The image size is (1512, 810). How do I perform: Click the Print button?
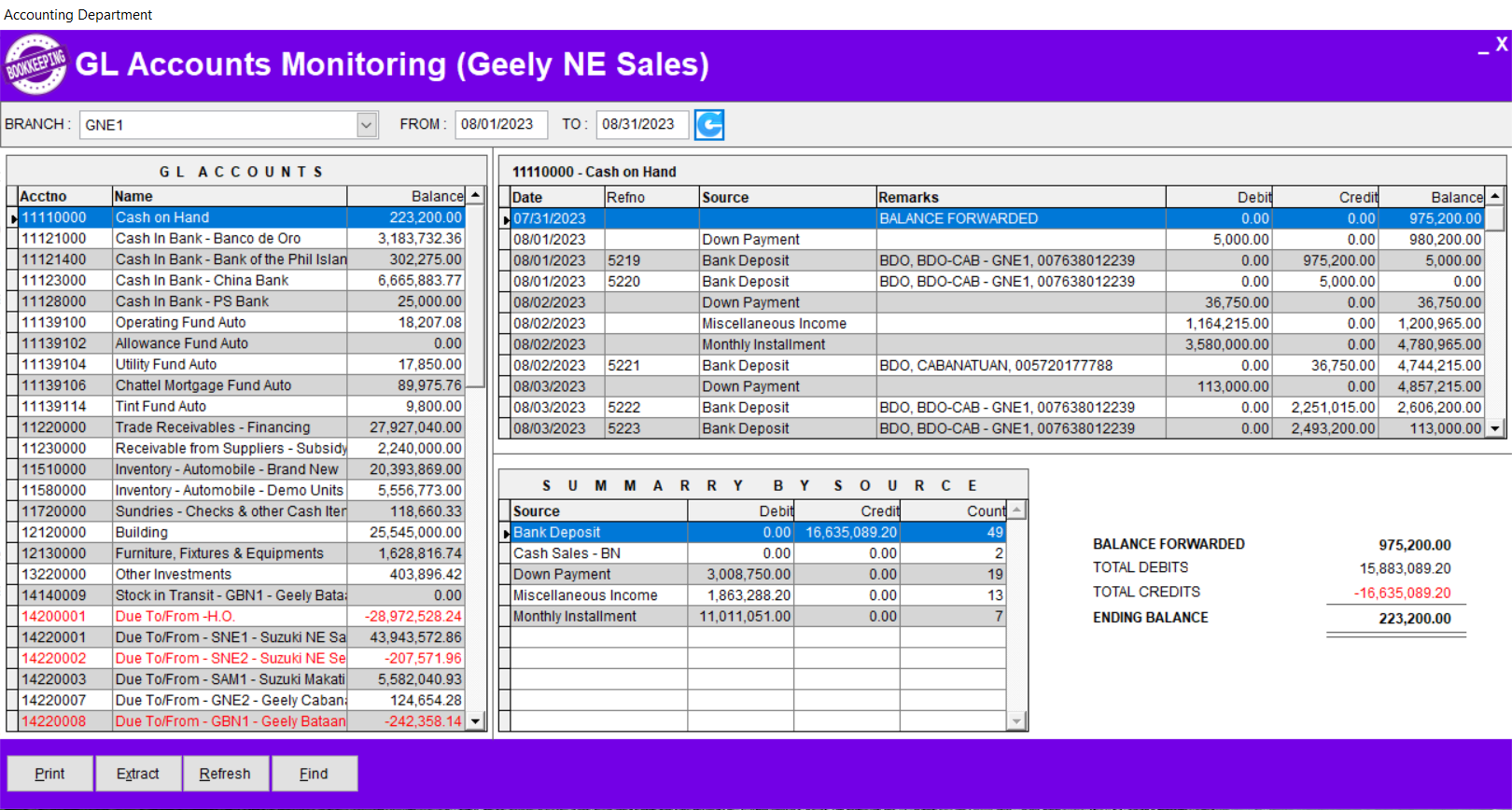49,774
